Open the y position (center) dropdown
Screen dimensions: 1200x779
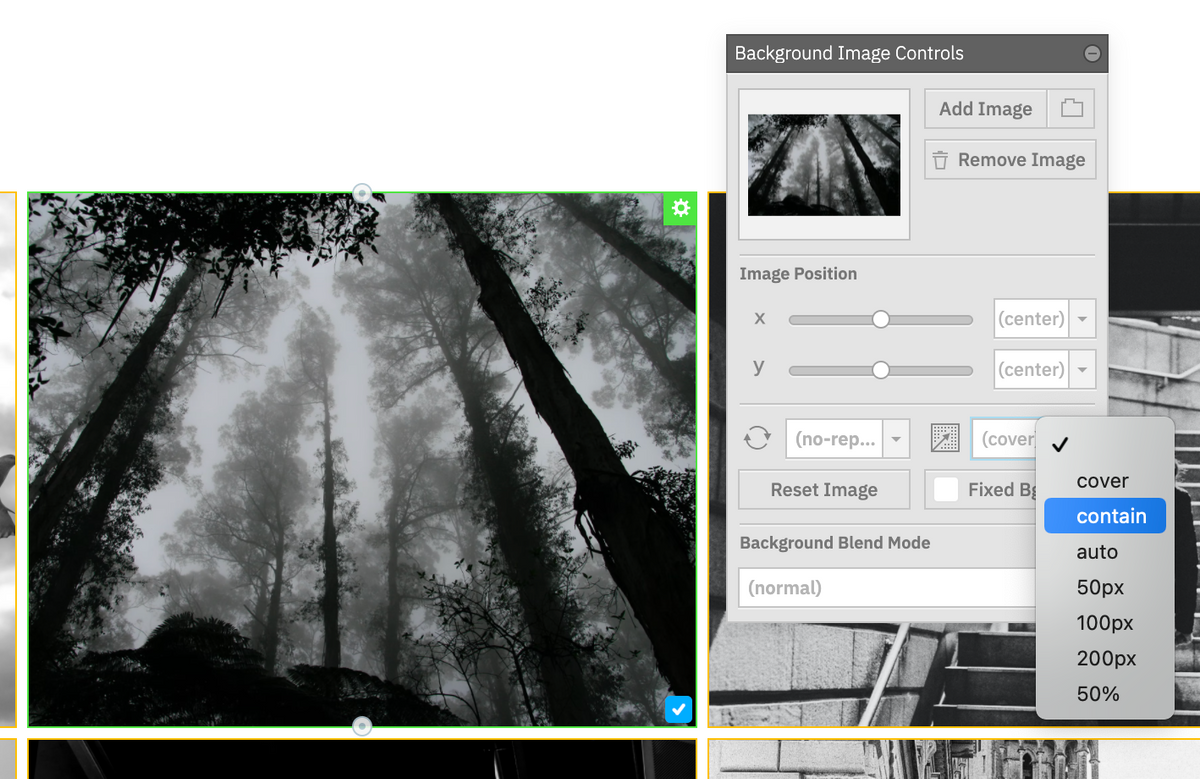click(1082, 369)
